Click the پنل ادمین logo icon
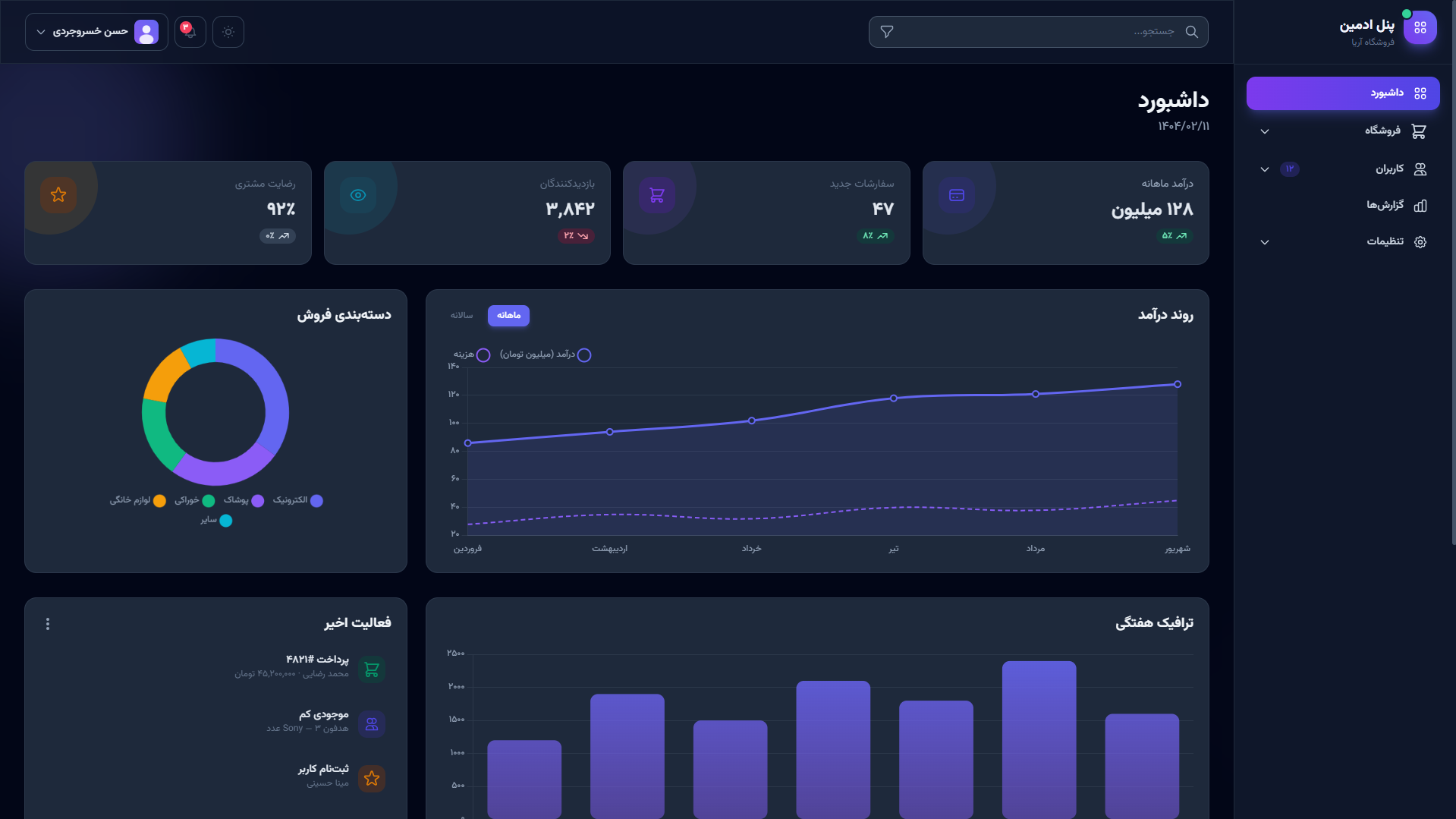Viewport: 1456px width, 819px height. pyautogui.click(x=1420, y=28)
